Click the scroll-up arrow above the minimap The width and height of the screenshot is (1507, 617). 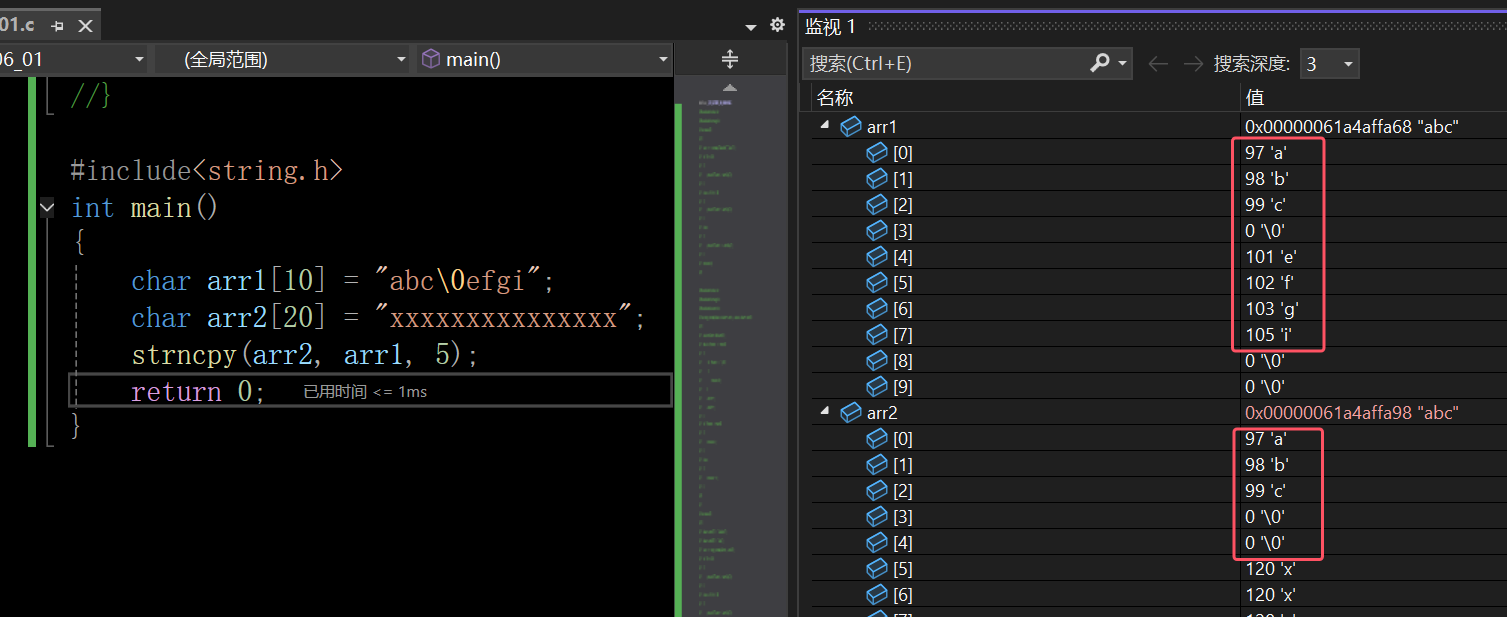click(x=730, y=88)
